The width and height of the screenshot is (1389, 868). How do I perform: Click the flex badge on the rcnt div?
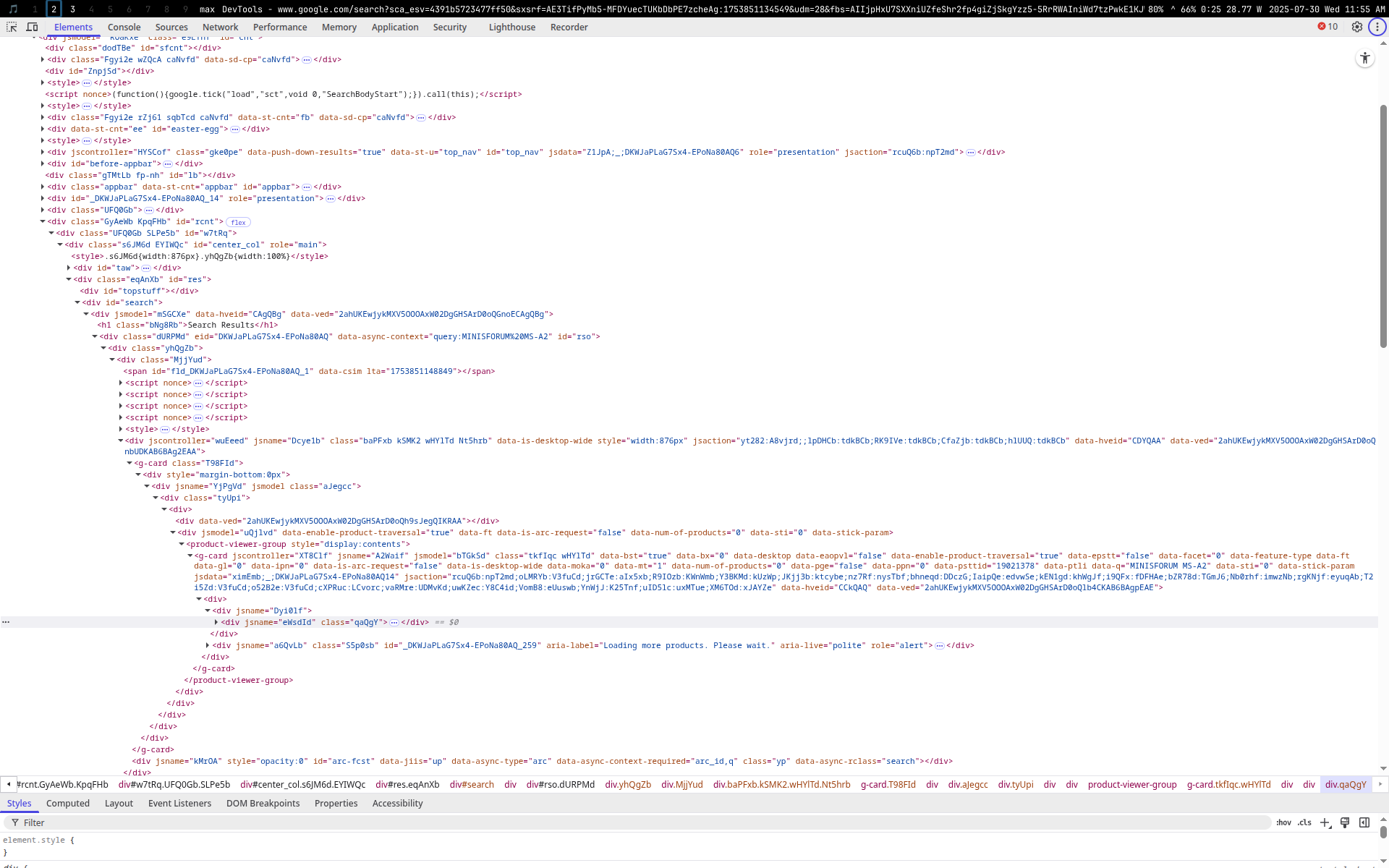pos(239,222)
